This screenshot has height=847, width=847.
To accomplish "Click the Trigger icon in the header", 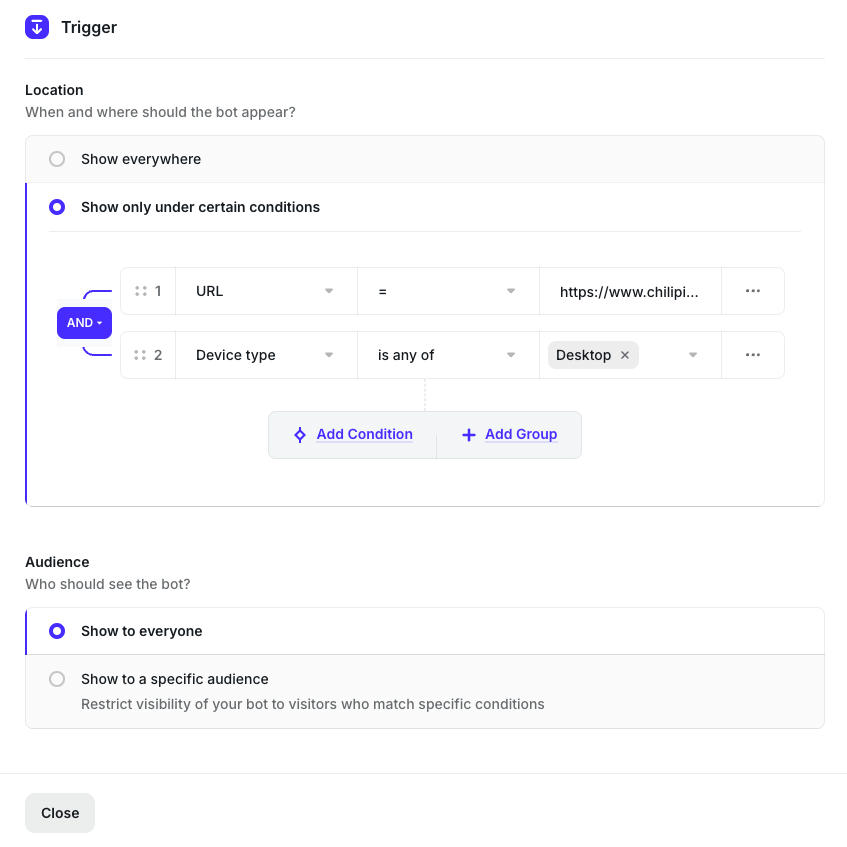I will [x=37, y=27].
